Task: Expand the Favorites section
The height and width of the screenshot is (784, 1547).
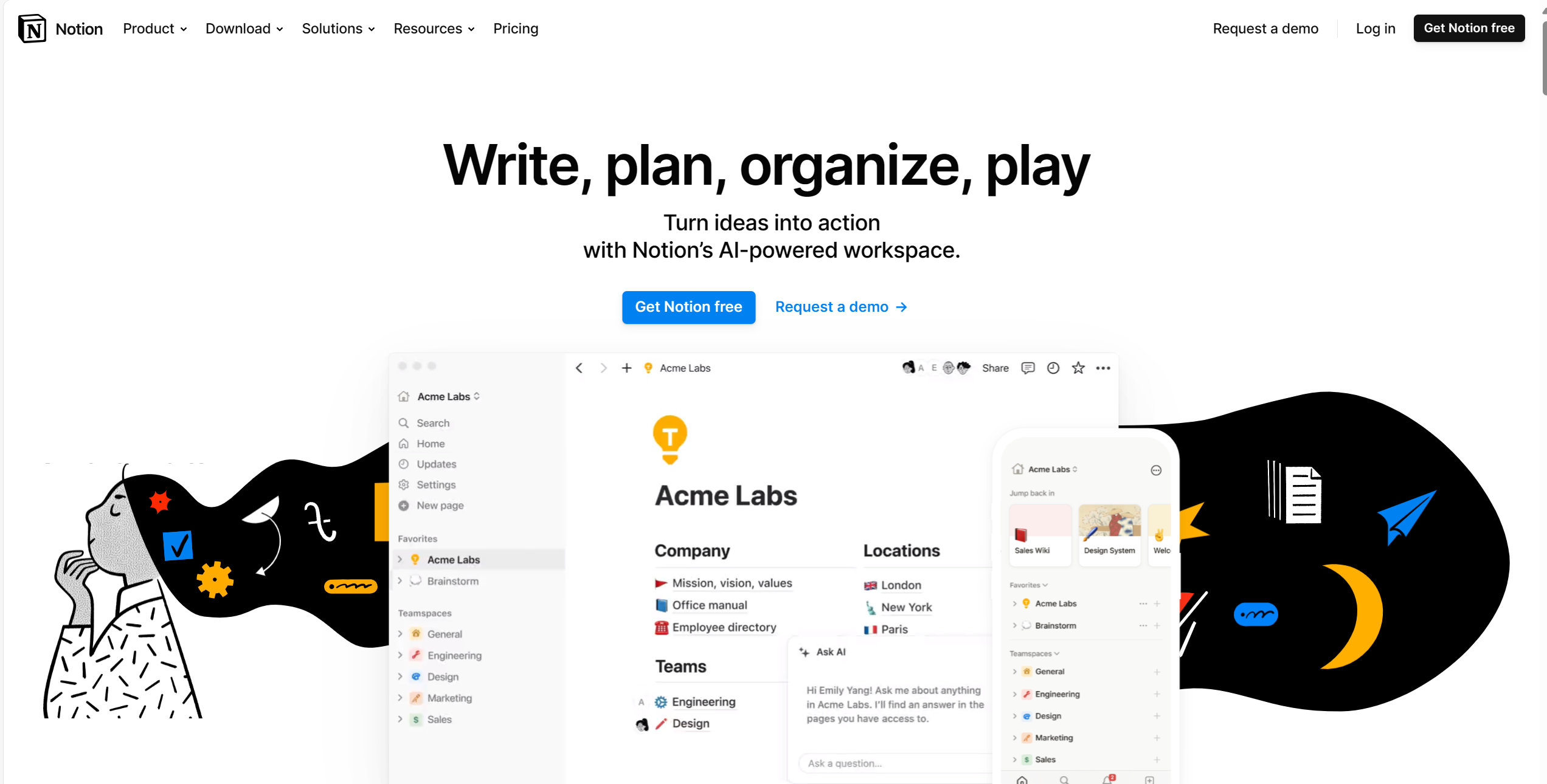Action: point(418,538)
